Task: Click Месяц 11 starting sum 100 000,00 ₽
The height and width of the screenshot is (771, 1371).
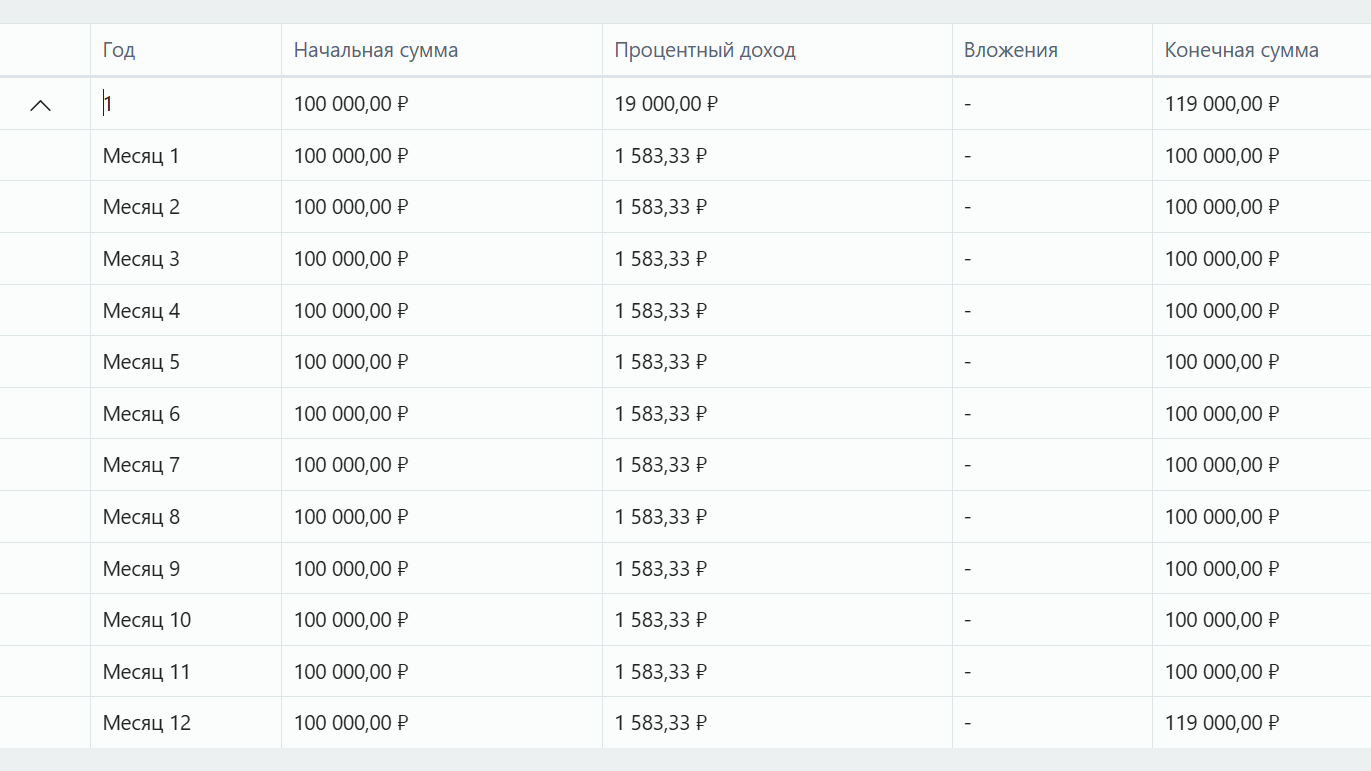Action: click(351, 672)
